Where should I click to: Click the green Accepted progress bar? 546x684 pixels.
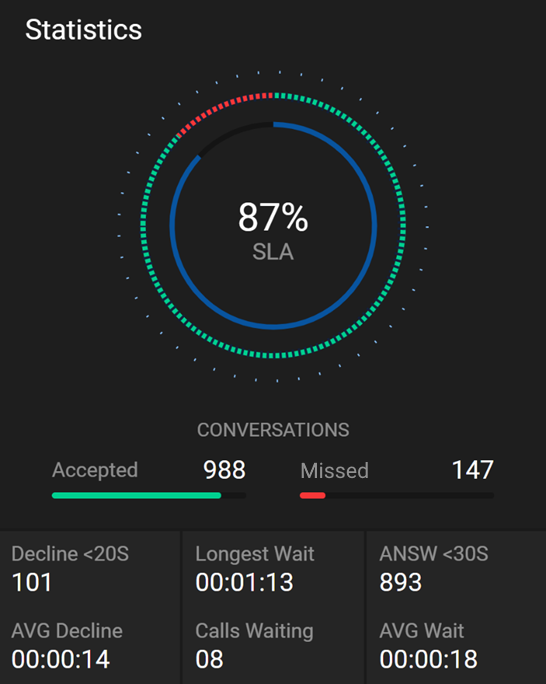point(136,495)
